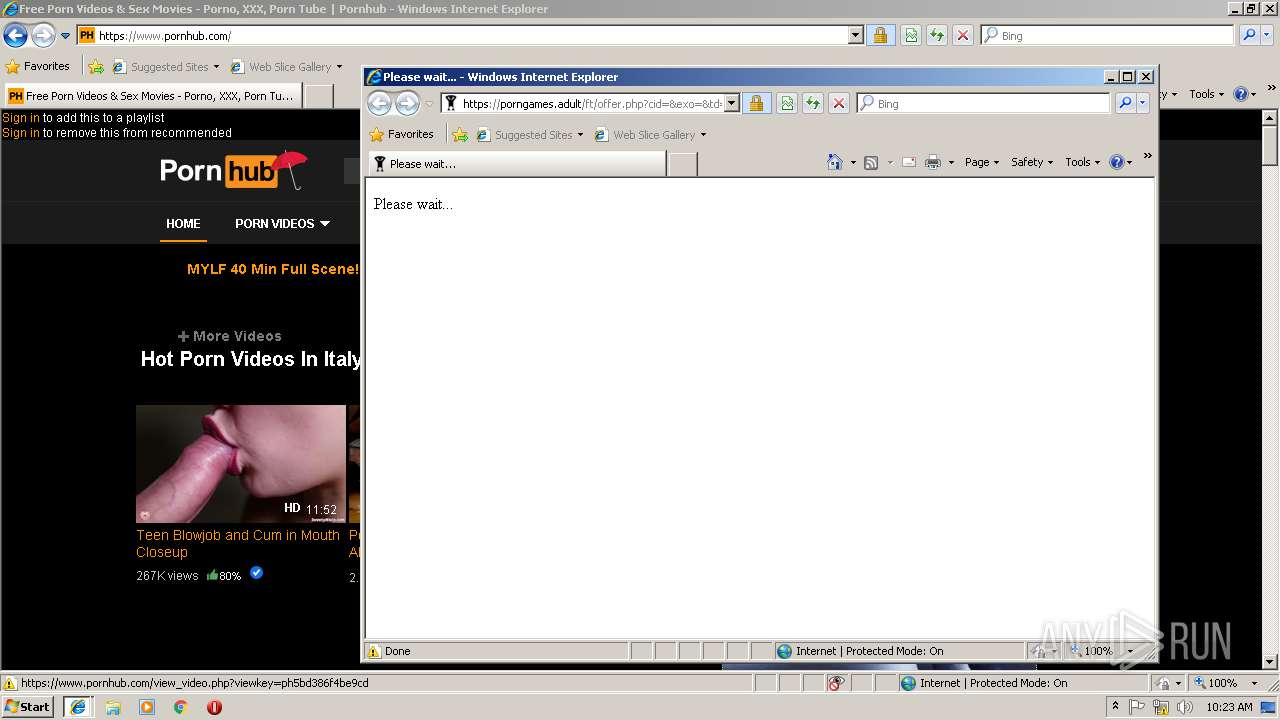Toggle Compatibility View in the main window
The image size is (1280, 720).
(x=911, y=36)
